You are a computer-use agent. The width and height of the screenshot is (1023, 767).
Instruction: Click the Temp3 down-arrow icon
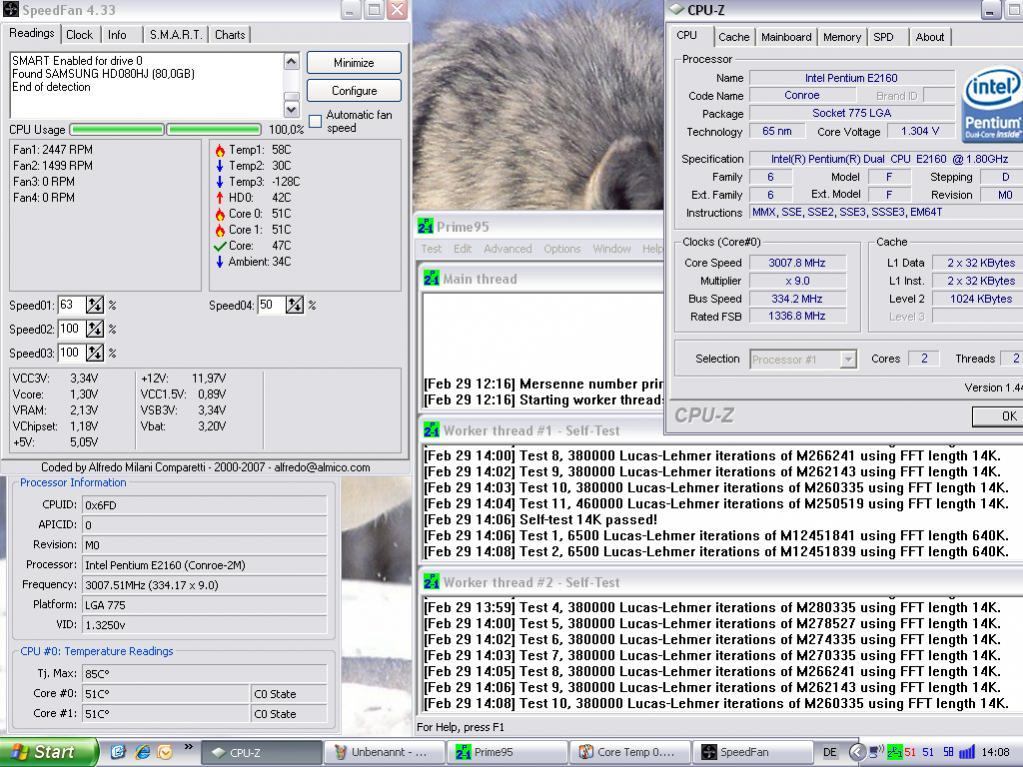pos(220,181)
